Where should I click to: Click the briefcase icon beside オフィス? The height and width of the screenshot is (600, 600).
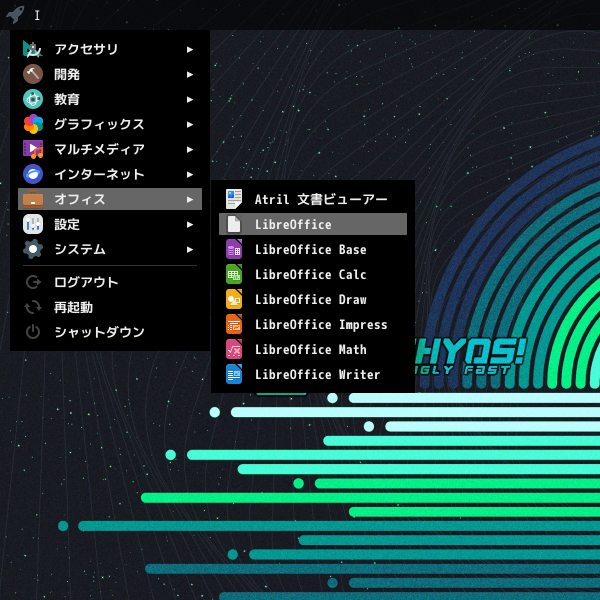click(33, 199)
